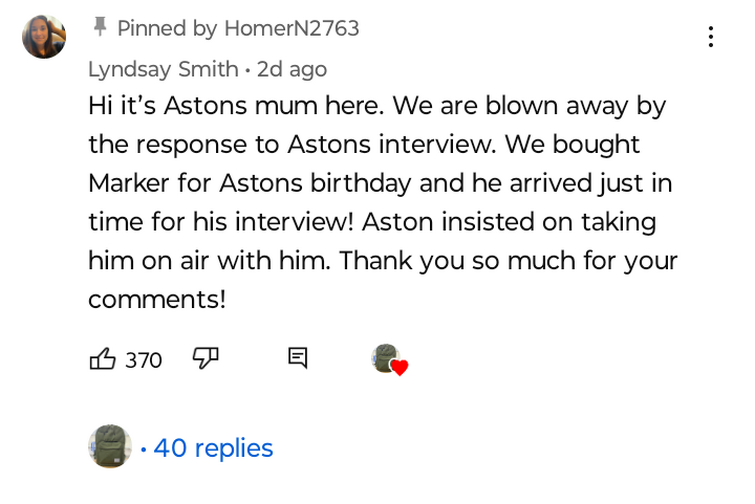Open Lyndsay Smith's profile picture
Screen dimensions: 755x504
pyautogui.click(x=44, y=37)
